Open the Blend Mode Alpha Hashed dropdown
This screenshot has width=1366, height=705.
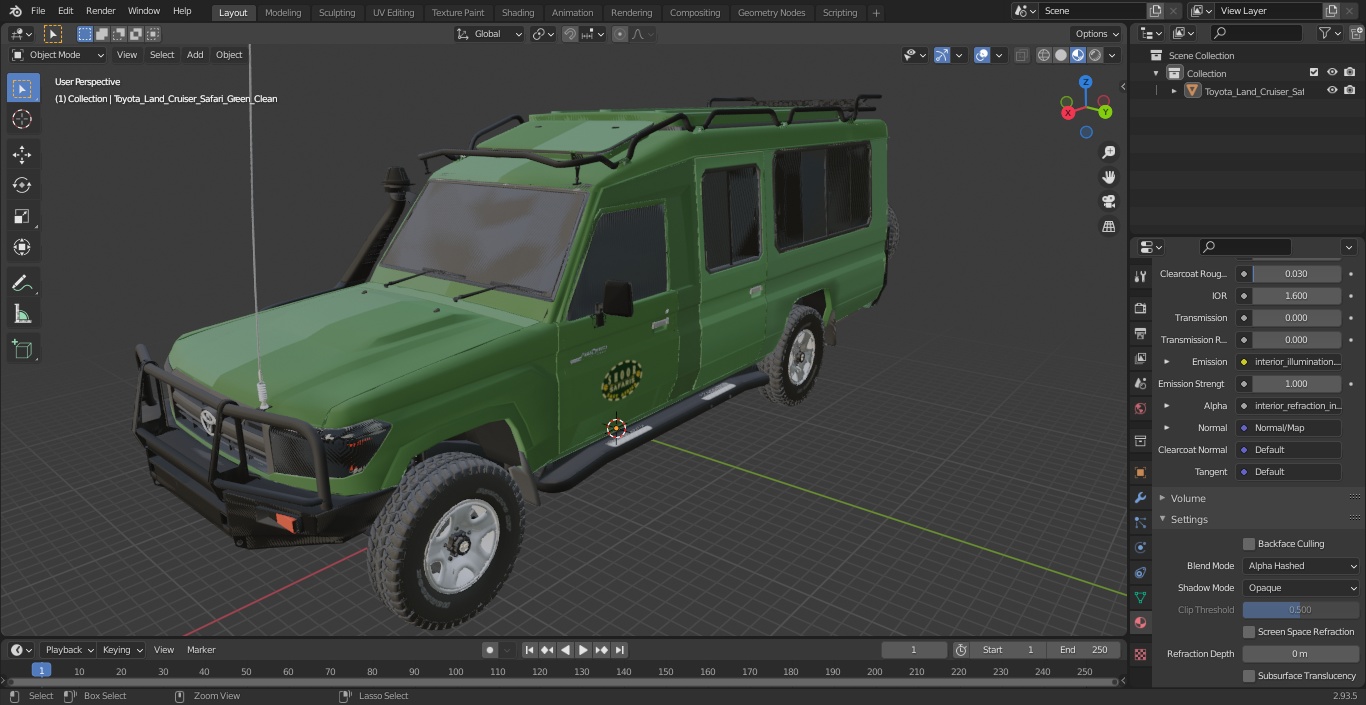1301,566
